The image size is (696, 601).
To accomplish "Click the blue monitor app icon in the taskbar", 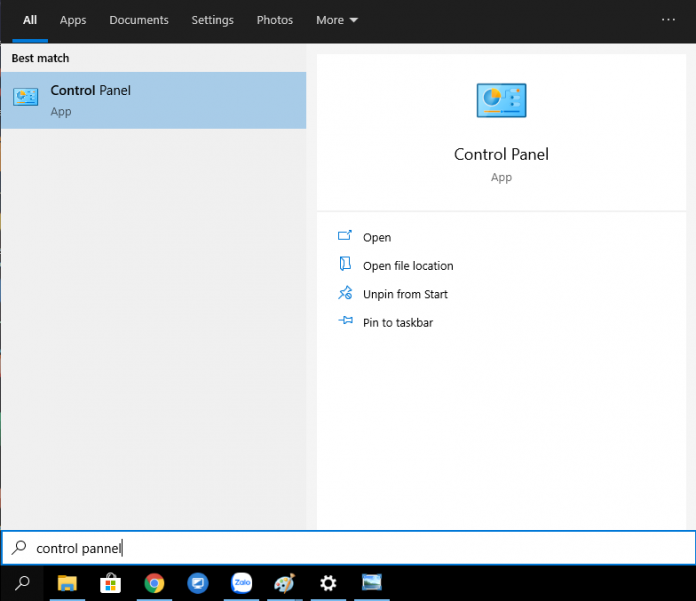I will tap(198, 583).
